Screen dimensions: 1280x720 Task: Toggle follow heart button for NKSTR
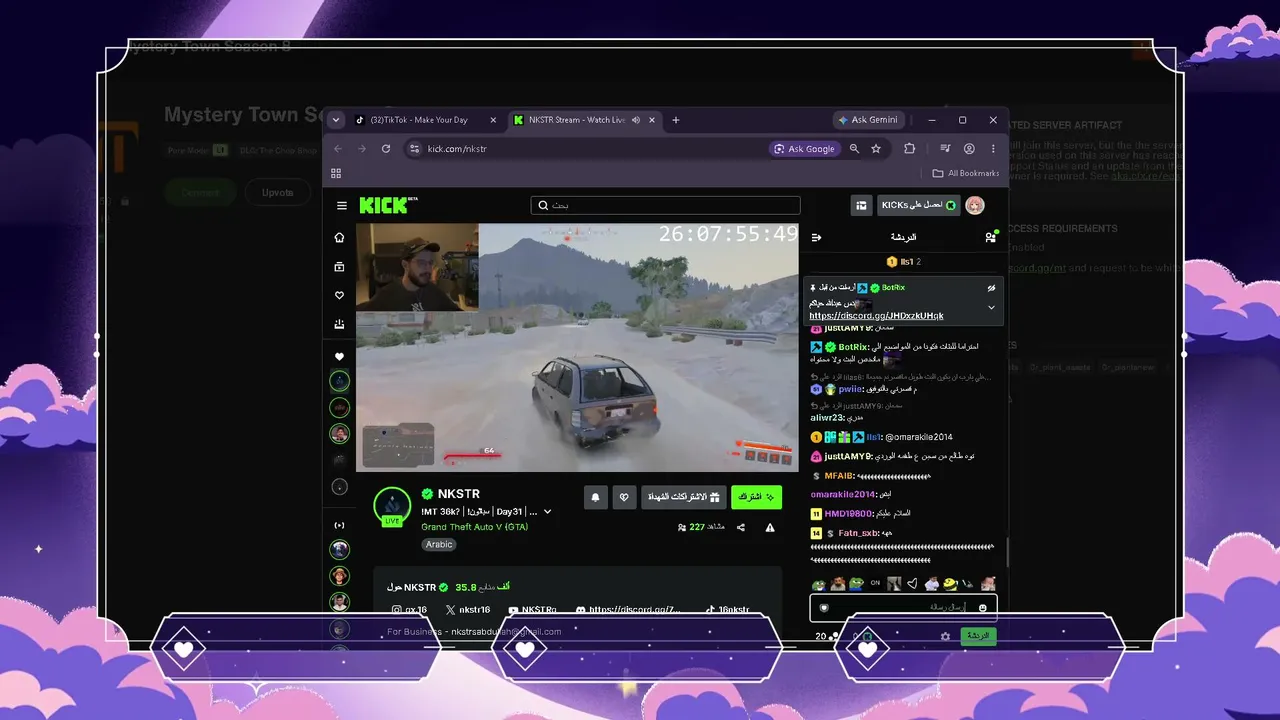click(x=625, y=497)
